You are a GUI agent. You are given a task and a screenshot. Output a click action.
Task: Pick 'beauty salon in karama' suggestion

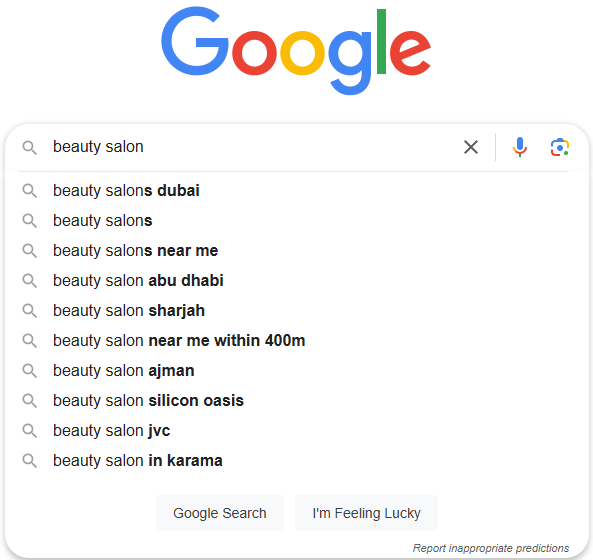296,461
